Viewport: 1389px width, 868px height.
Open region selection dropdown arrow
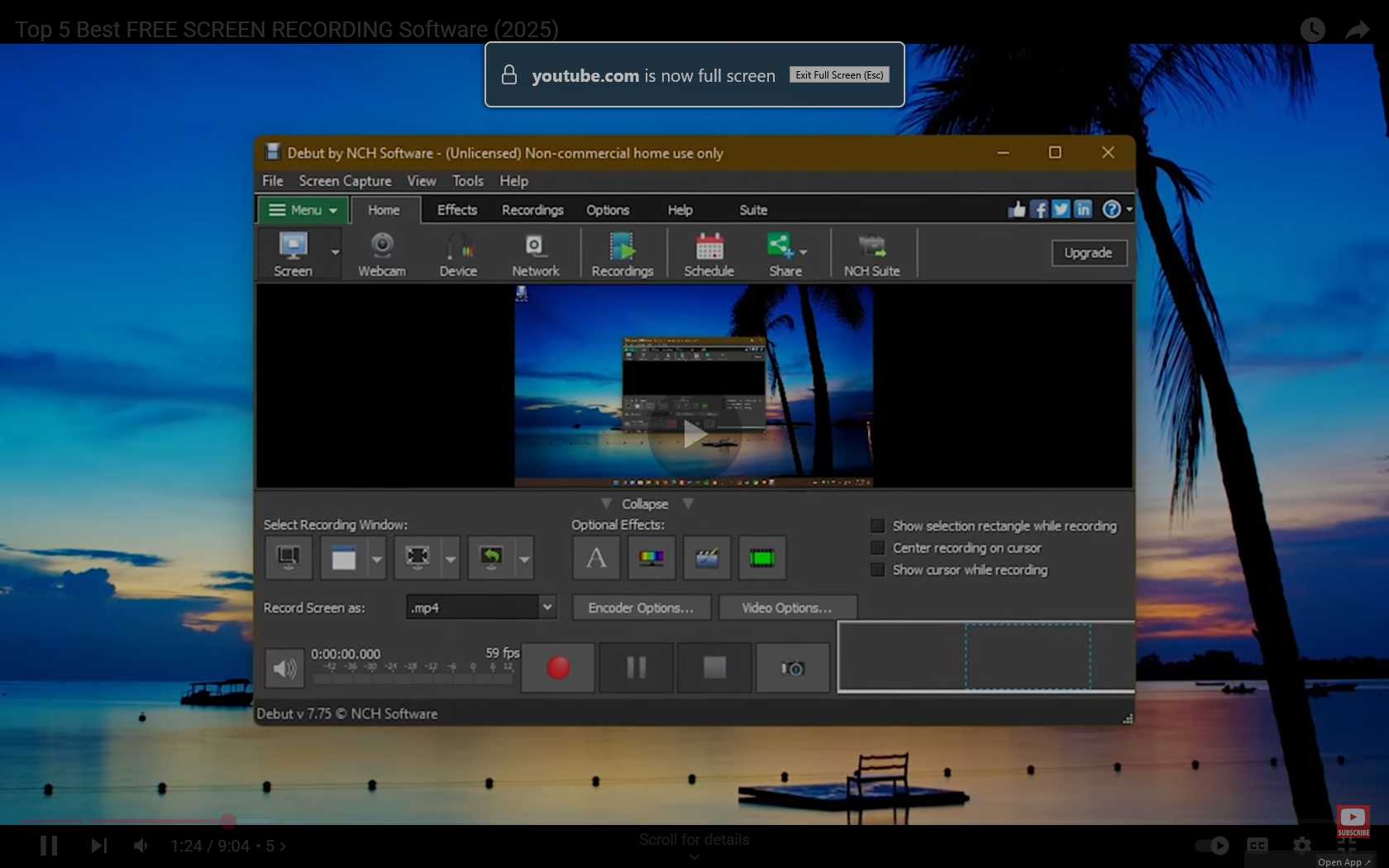coord(451,559)
